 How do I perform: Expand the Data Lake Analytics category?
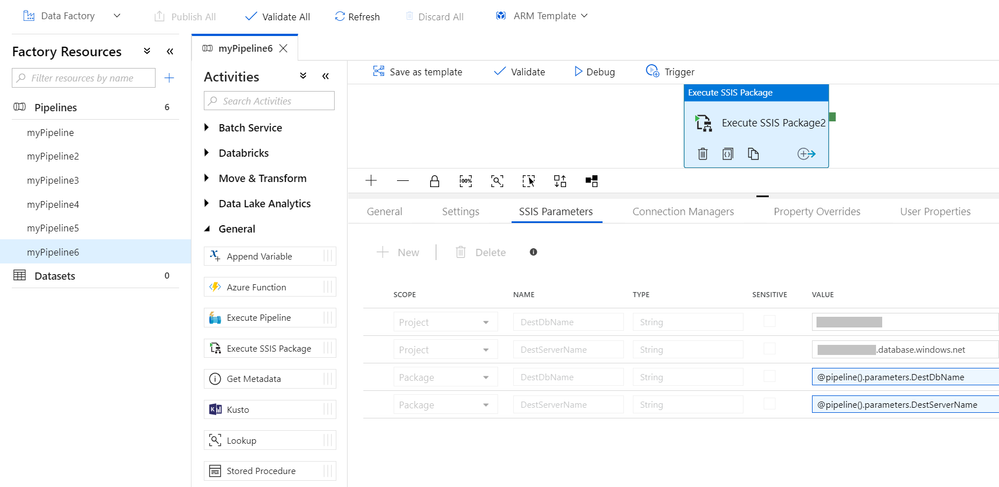pos(206,203)
